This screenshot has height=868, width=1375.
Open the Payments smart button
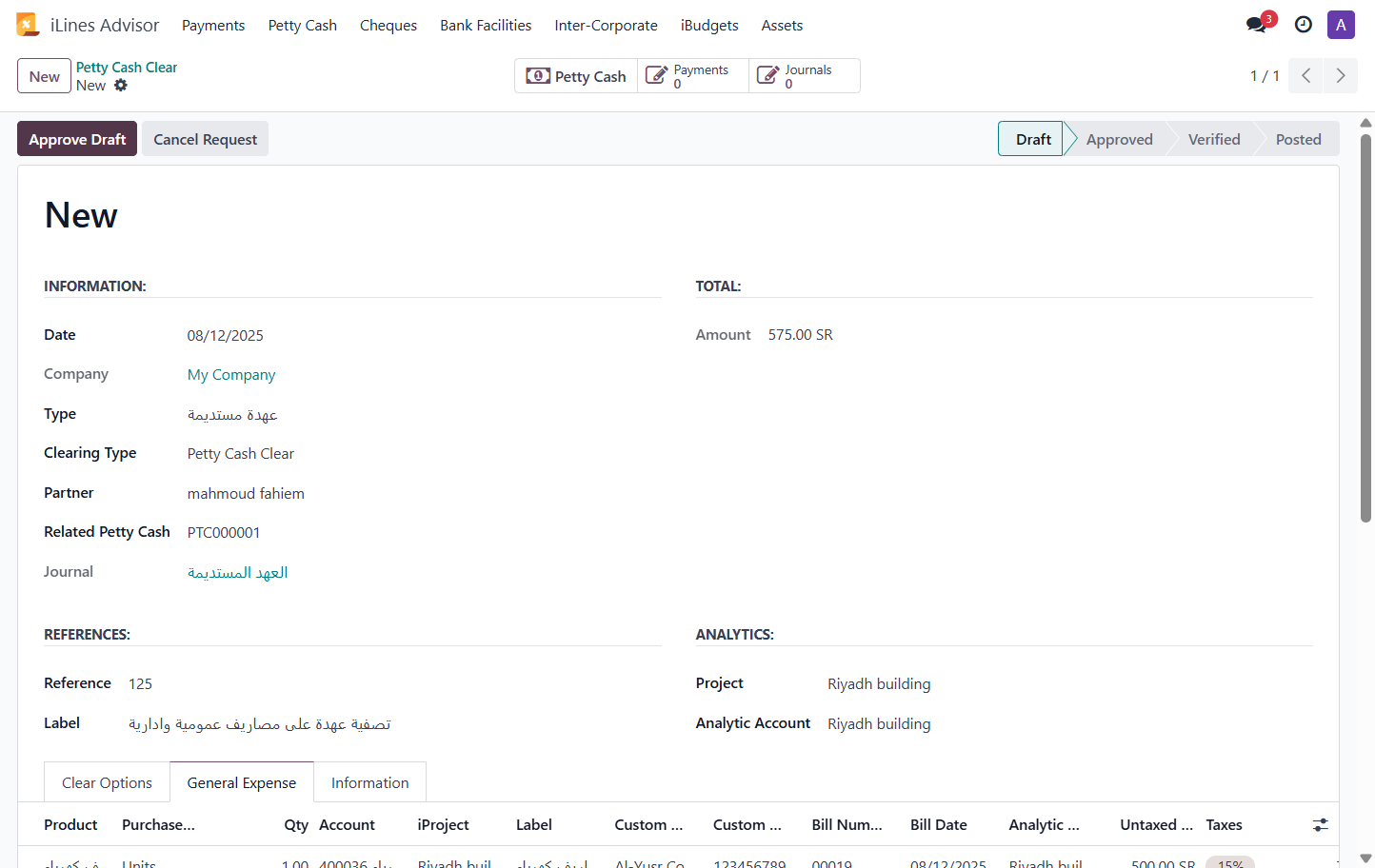click(693, 76)
